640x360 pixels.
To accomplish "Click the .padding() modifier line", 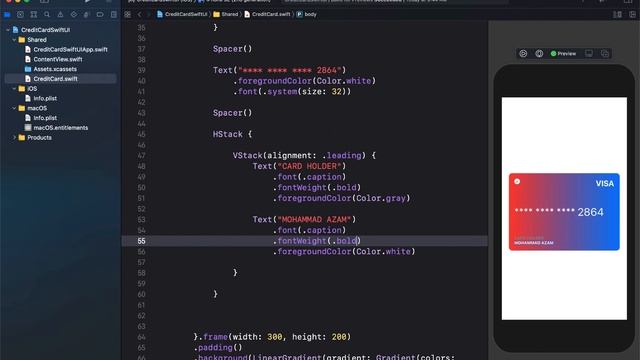I will point(218,348).
